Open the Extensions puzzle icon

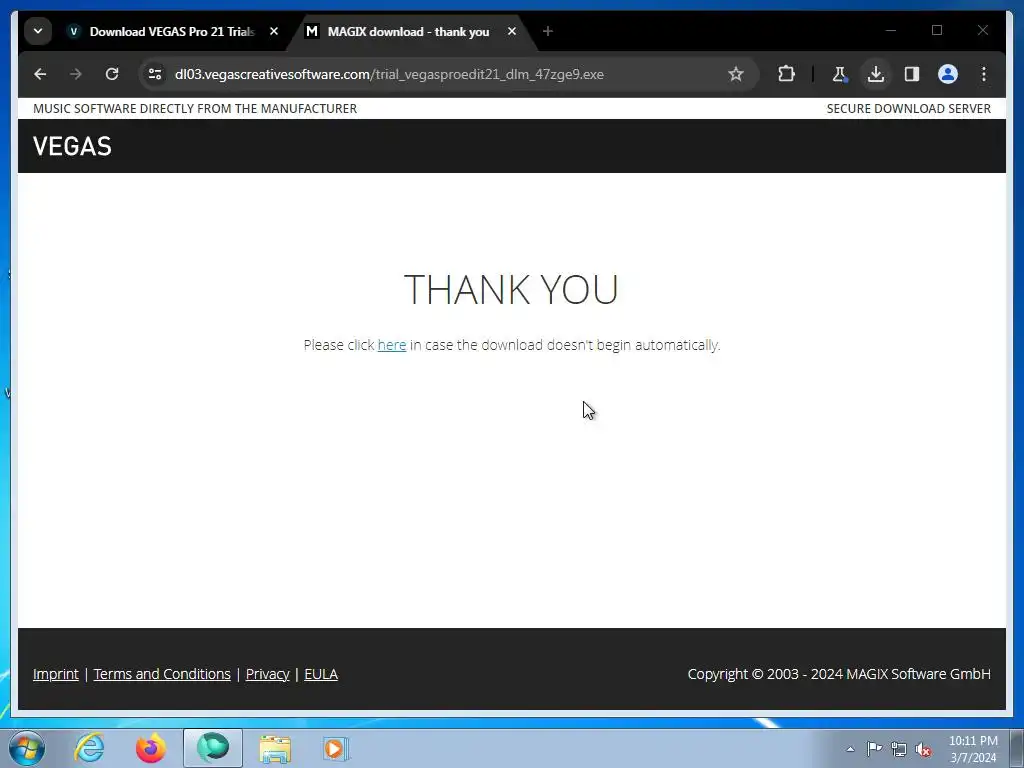click(x=786, y=74)
